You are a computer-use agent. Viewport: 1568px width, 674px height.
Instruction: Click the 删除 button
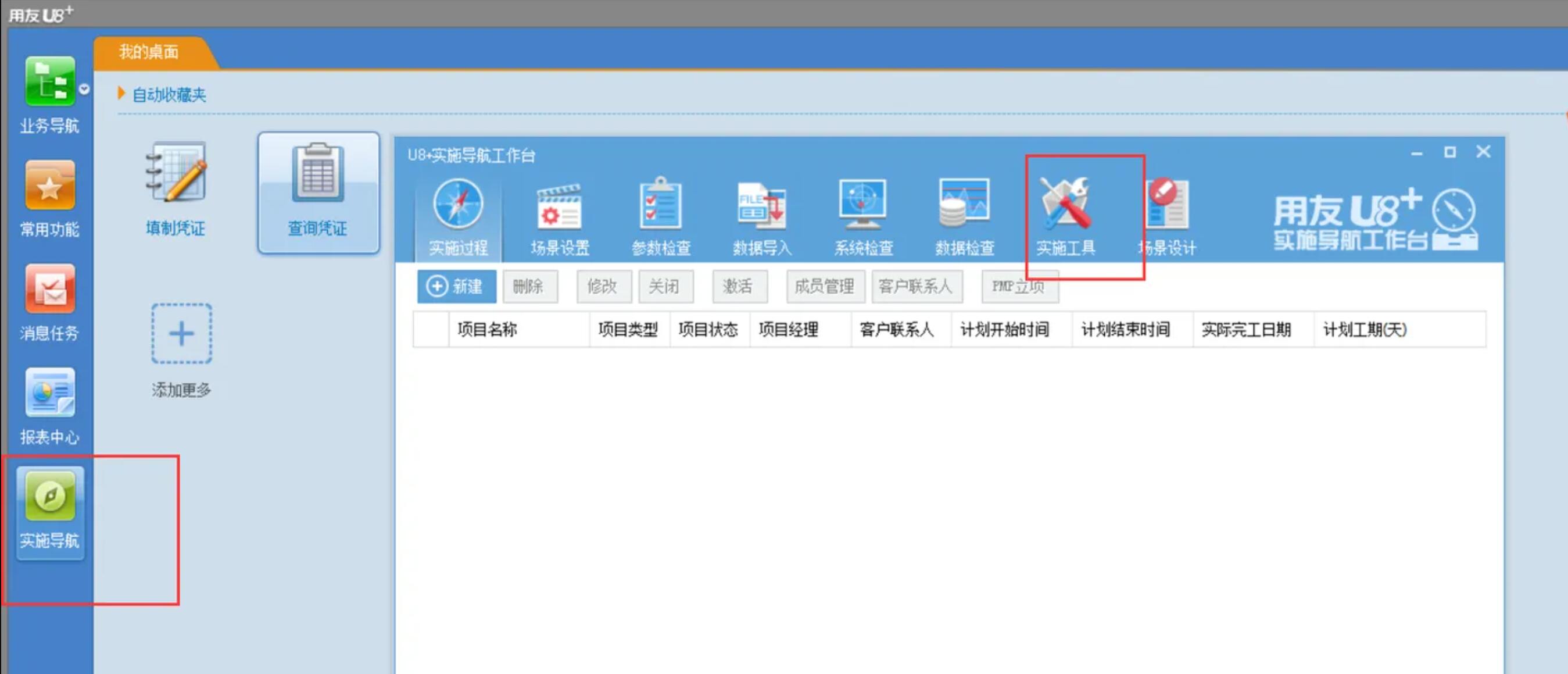[x=530, y=286]
